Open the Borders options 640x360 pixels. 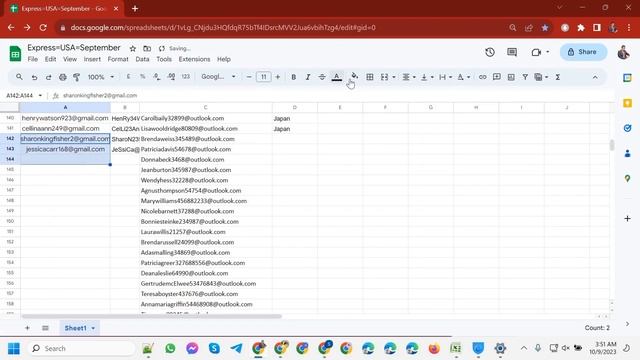tap(370, 77)
